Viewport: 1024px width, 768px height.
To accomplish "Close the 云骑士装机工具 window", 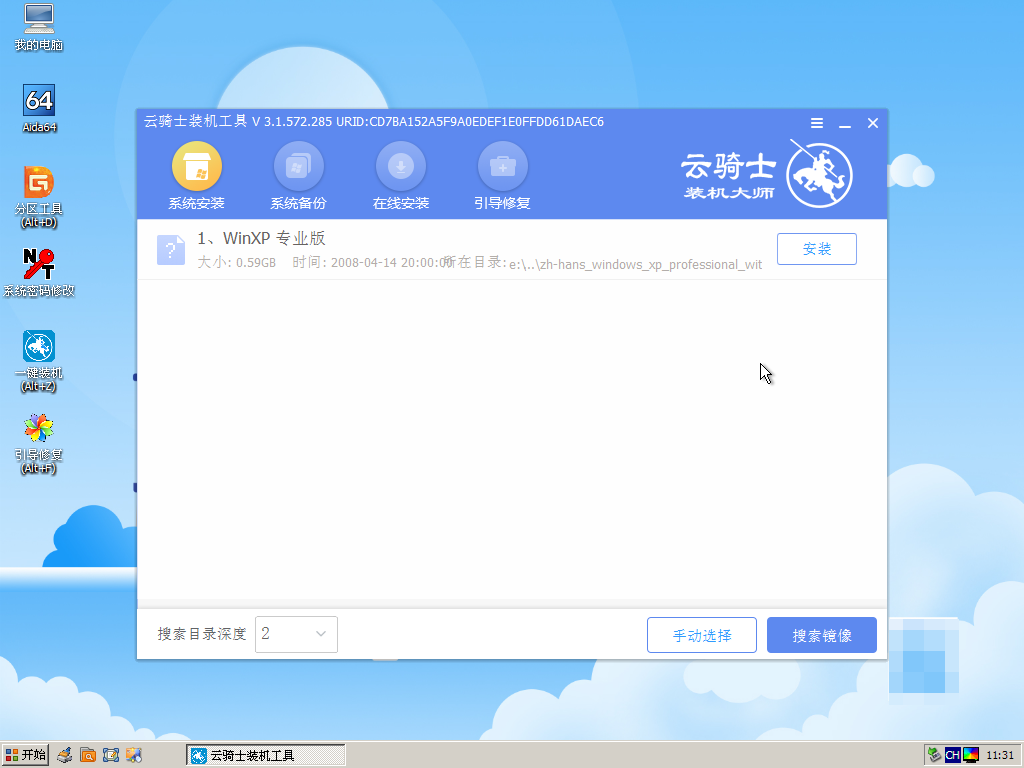I will click(x=872, y=123).
